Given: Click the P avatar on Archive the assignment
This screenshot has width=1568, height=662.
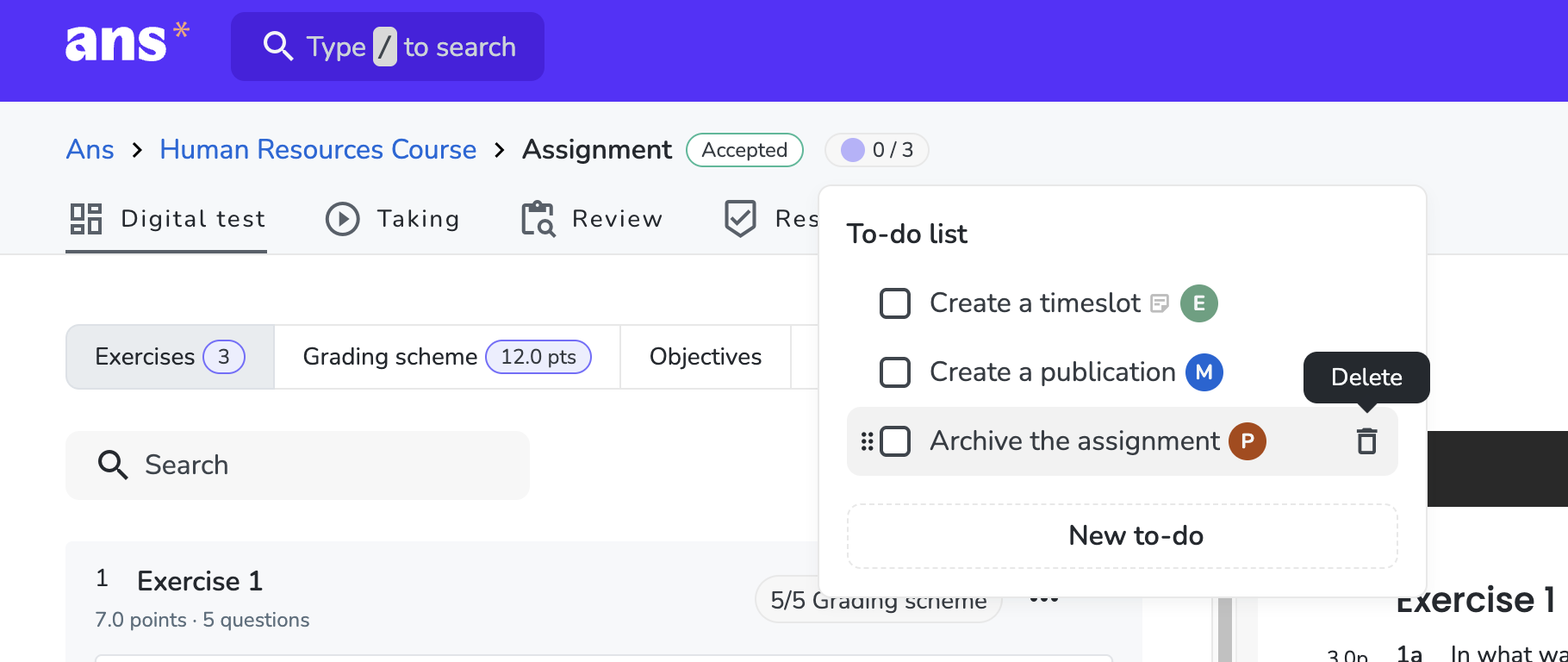Looking at the screenshot, I should 1247,441.
